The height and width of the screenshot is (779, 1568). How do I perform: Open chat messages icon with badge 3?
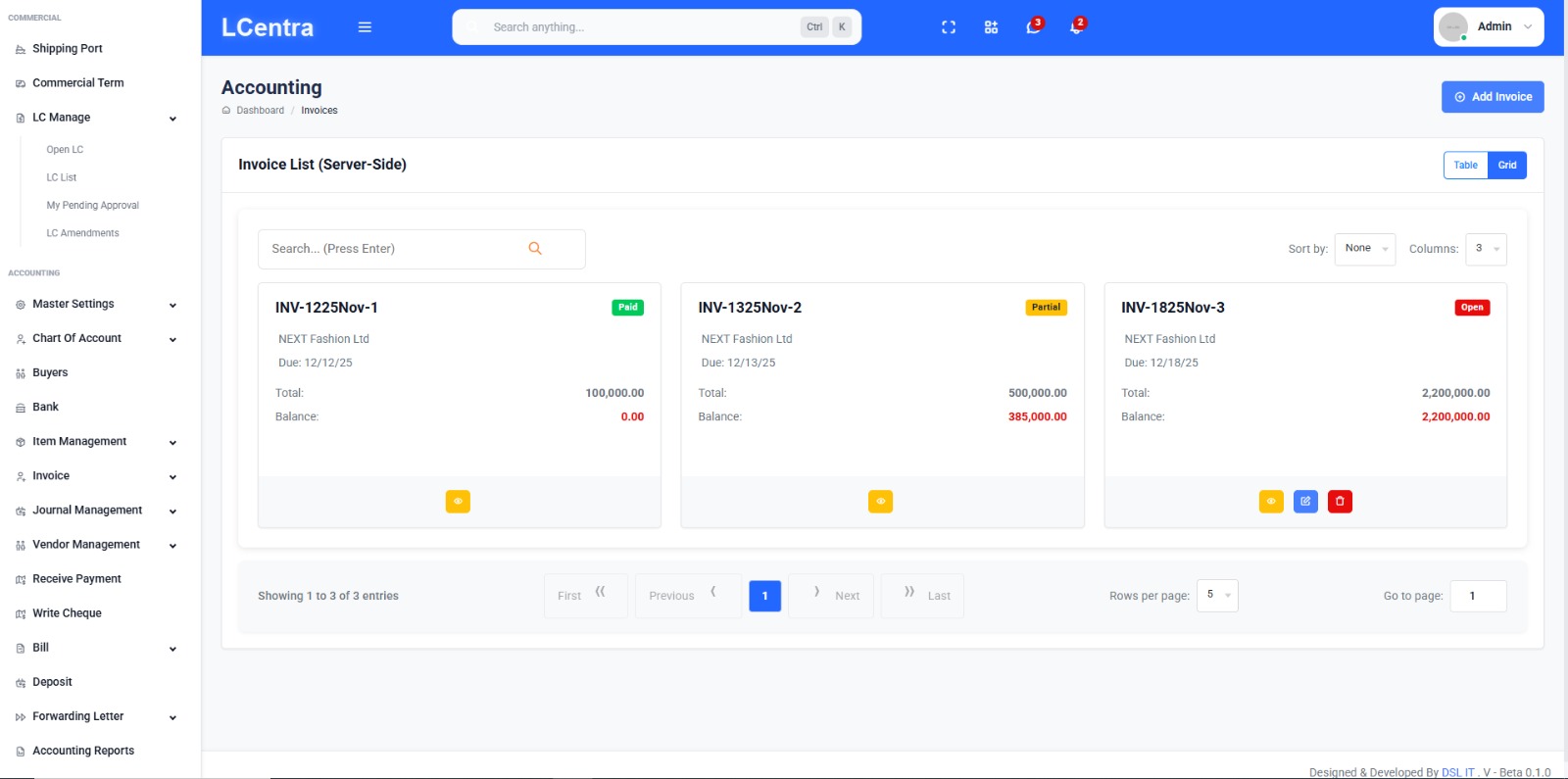point(1033,27)
